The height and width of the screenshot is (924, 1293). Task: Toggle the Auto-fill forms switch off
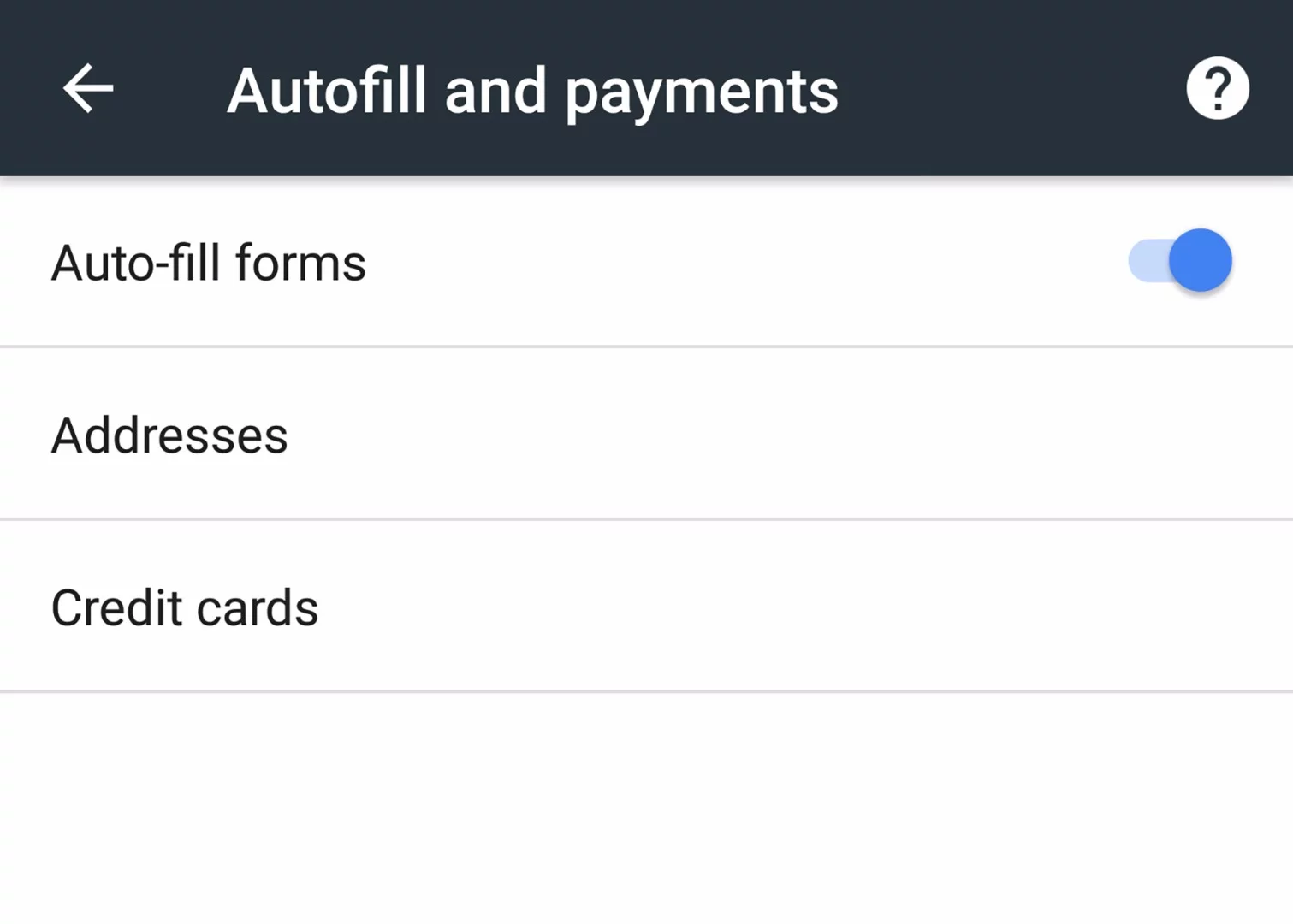point(1179,260)
